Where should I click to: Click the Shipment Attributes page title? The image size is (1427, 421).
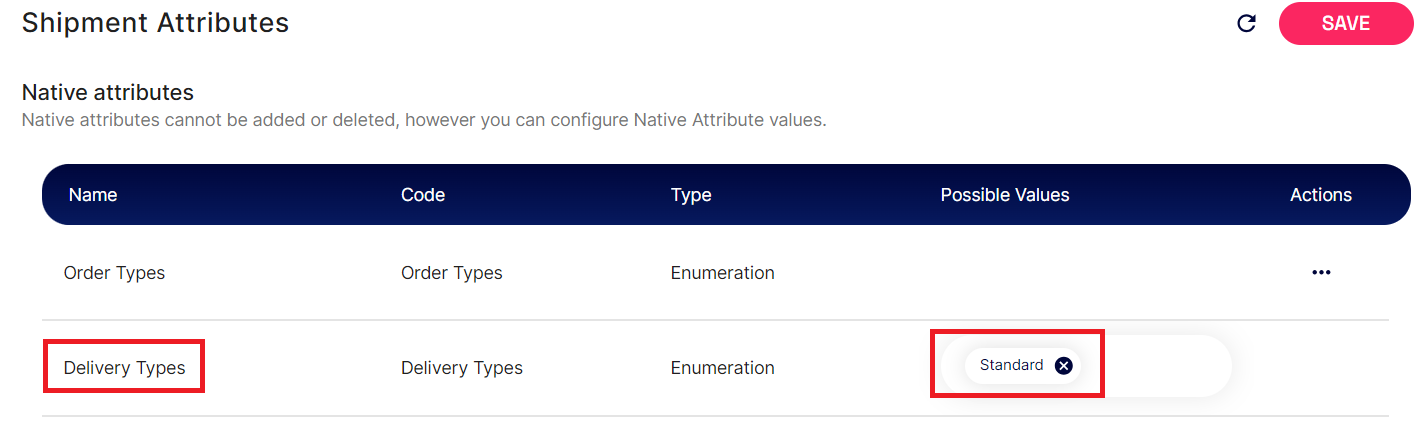(155, 22)
